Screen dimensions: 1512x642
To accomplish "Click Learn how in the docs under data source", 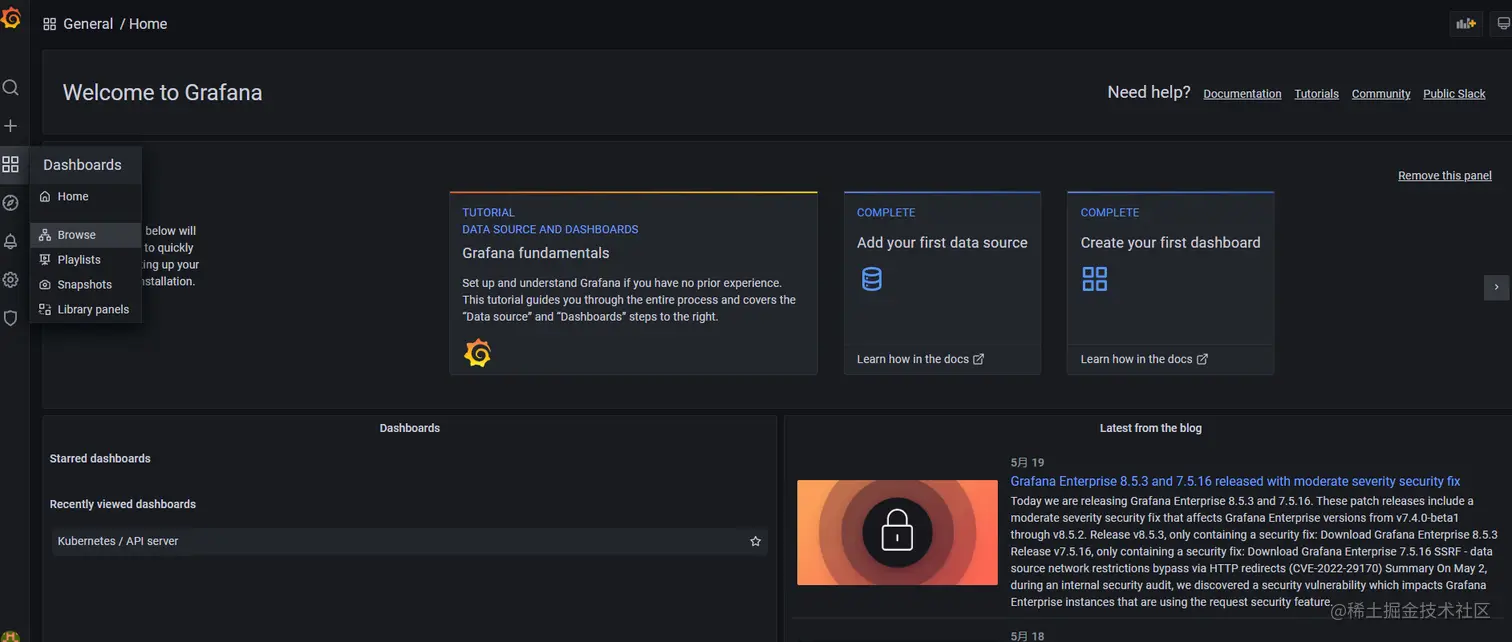I will pos(920,359).
